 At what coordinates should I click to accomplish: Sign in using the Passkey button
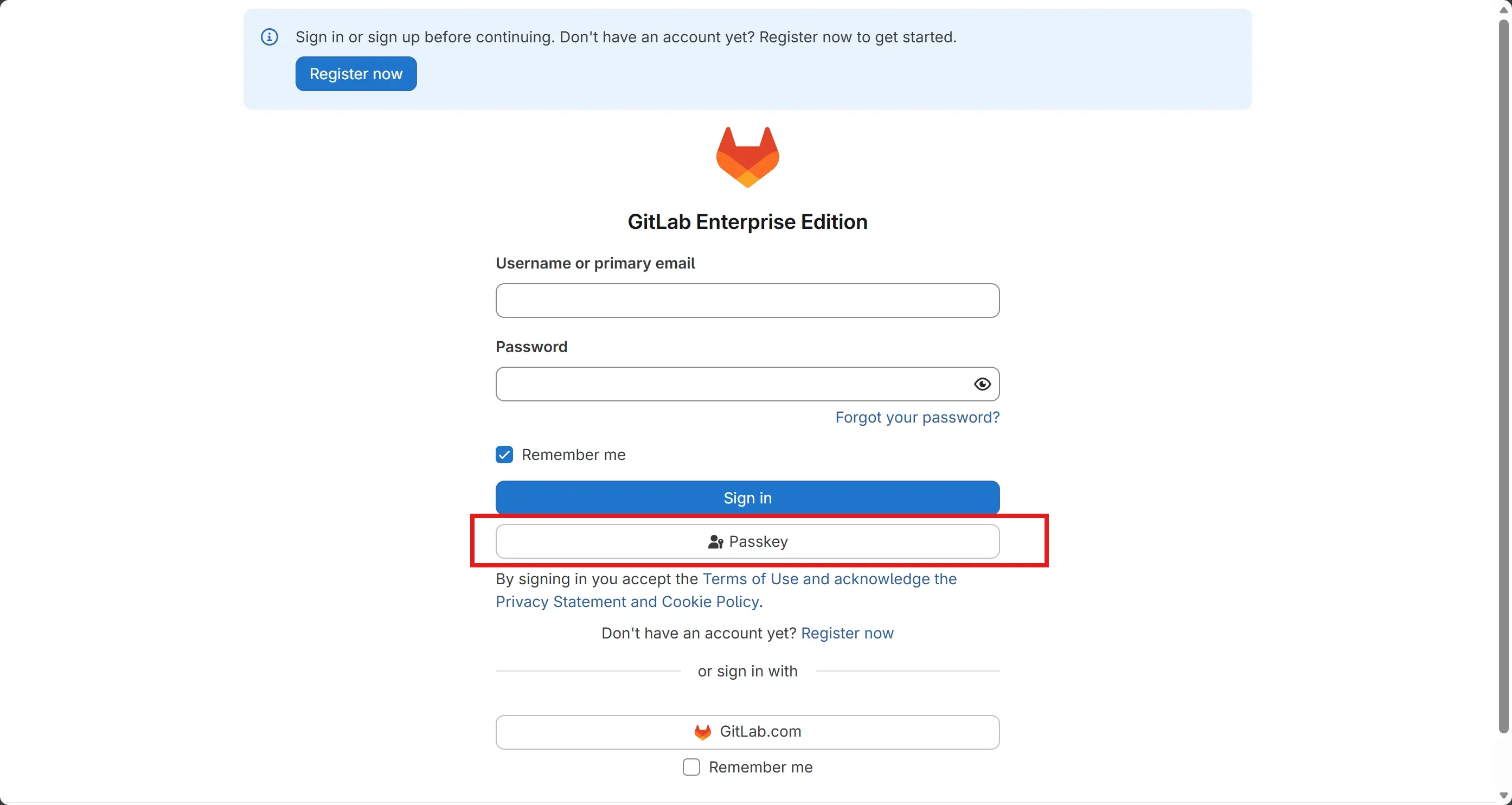coord(747,541)
